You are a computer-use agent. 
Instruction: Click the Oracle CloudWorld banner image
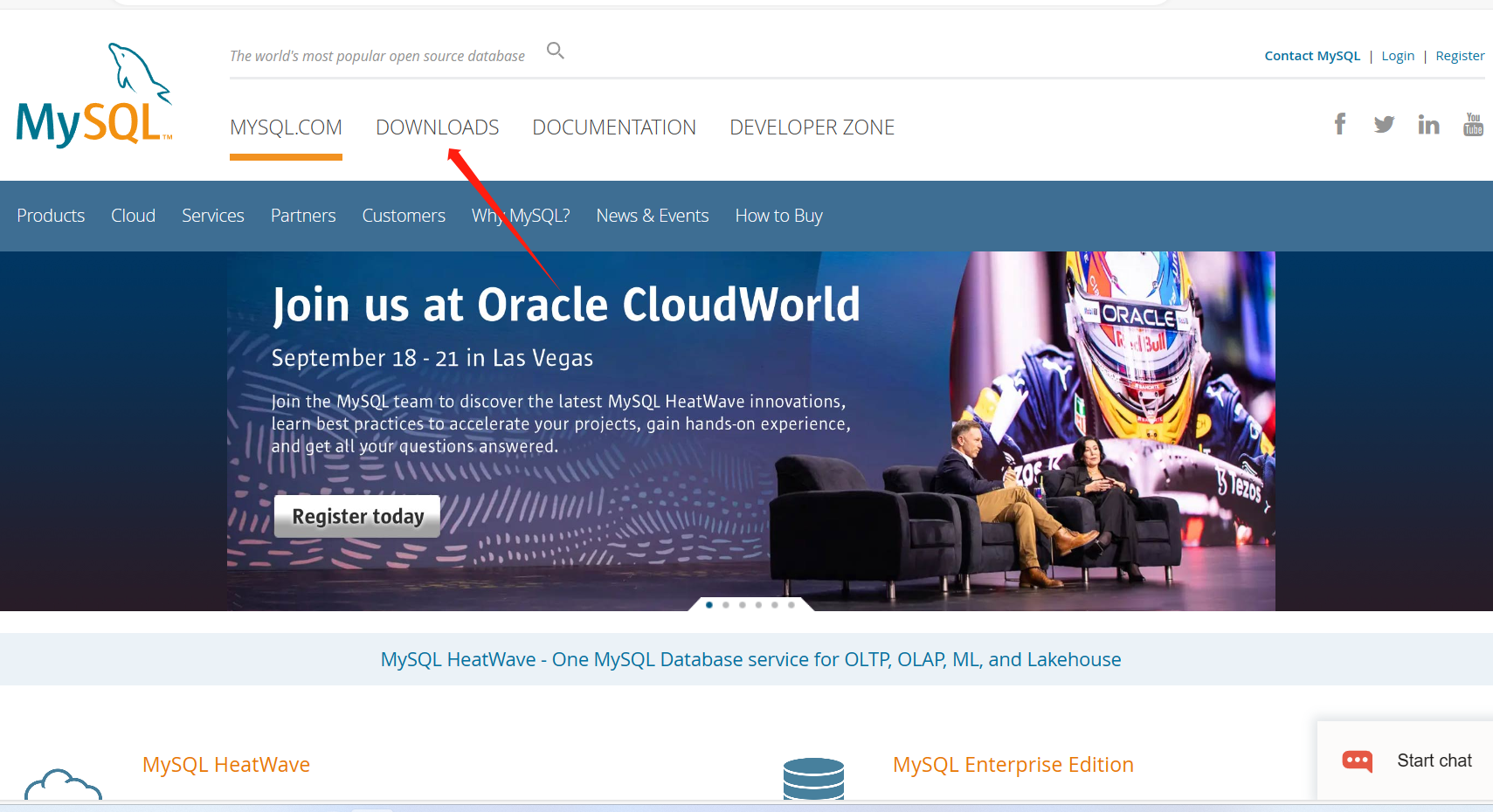pos(751,431)
